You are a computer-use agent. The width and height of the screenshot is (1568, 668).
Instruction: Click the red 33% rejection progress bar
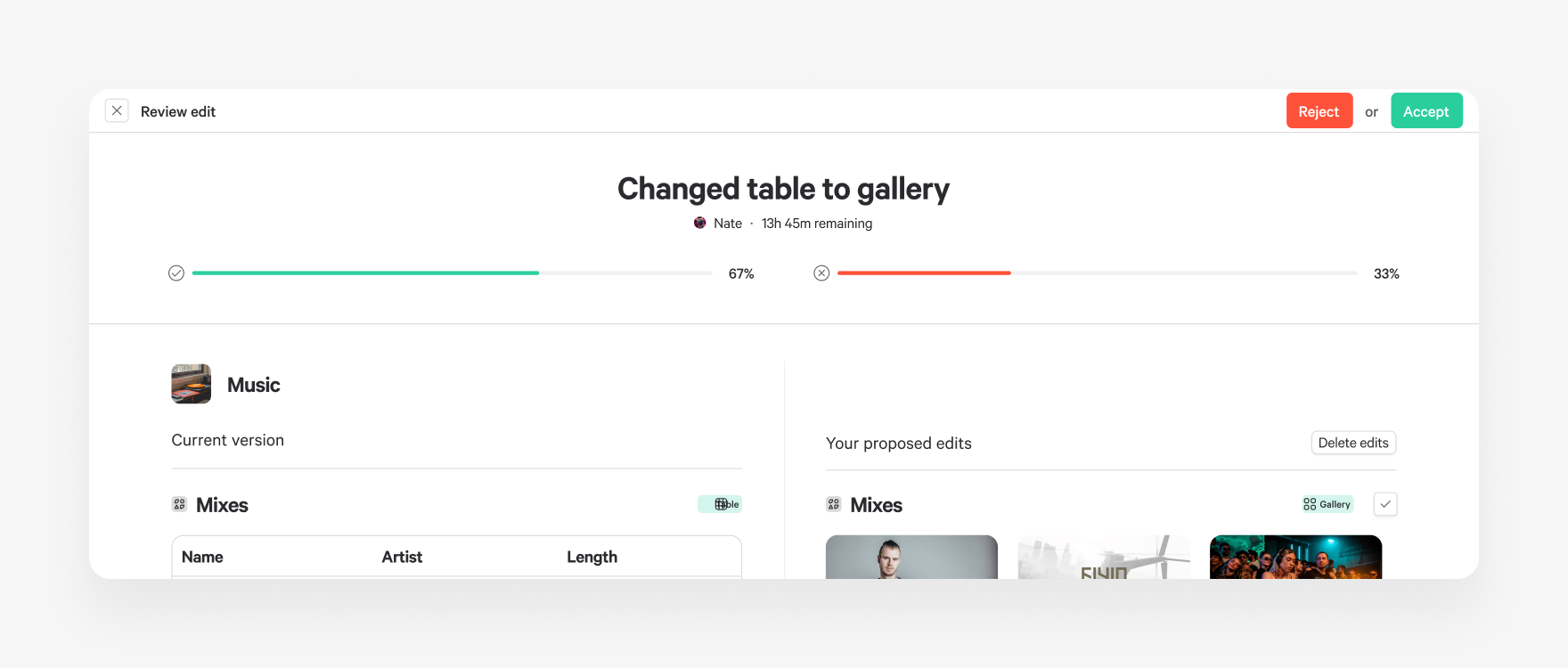(x=924, y=273)
